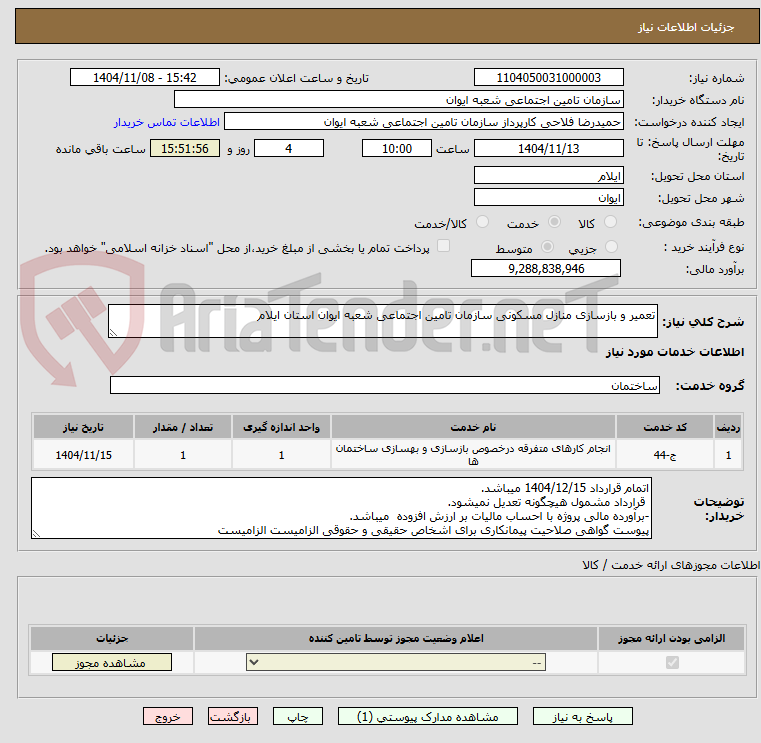The width and height of the screenshot is (761, 743).
Task: Click the resize handle of description box
Action: 113,332
